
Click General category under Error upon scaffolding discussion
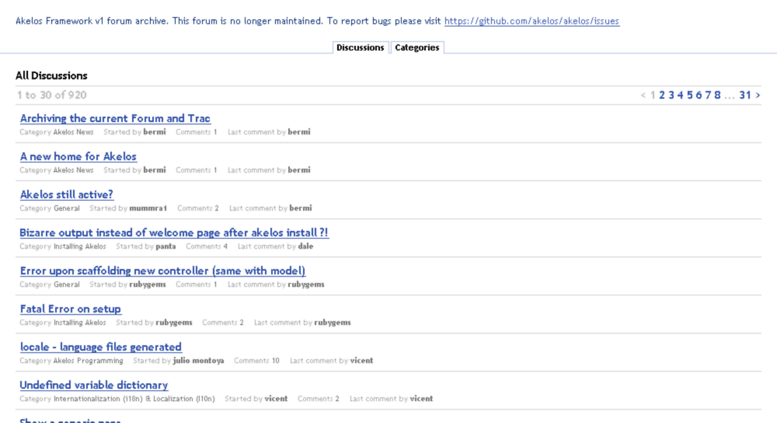(x=66, y=285)
